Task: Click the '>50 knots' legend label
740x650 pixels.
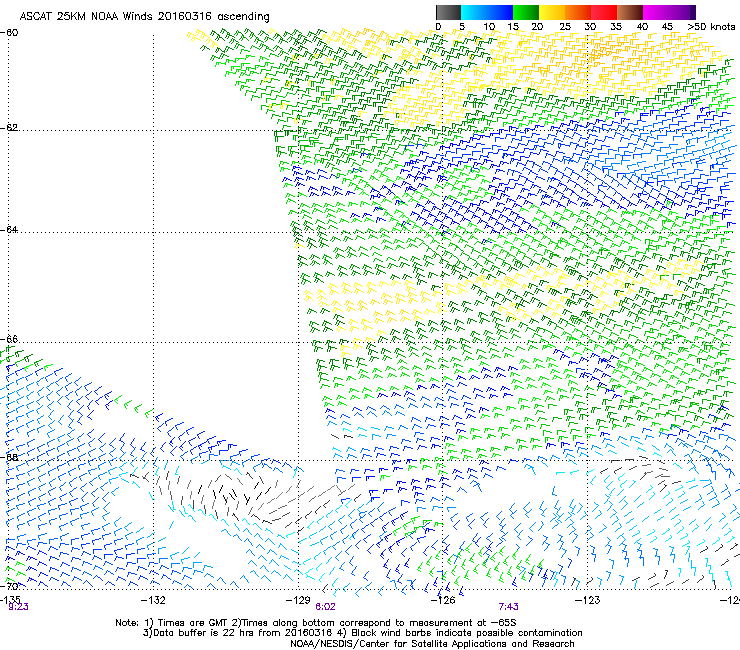Action: click(x=711, y=27)
